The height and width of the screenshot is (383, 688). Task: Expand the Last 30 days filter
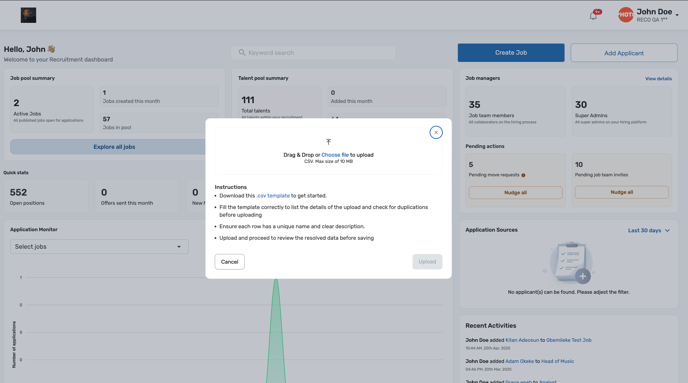tap(649, 230)
